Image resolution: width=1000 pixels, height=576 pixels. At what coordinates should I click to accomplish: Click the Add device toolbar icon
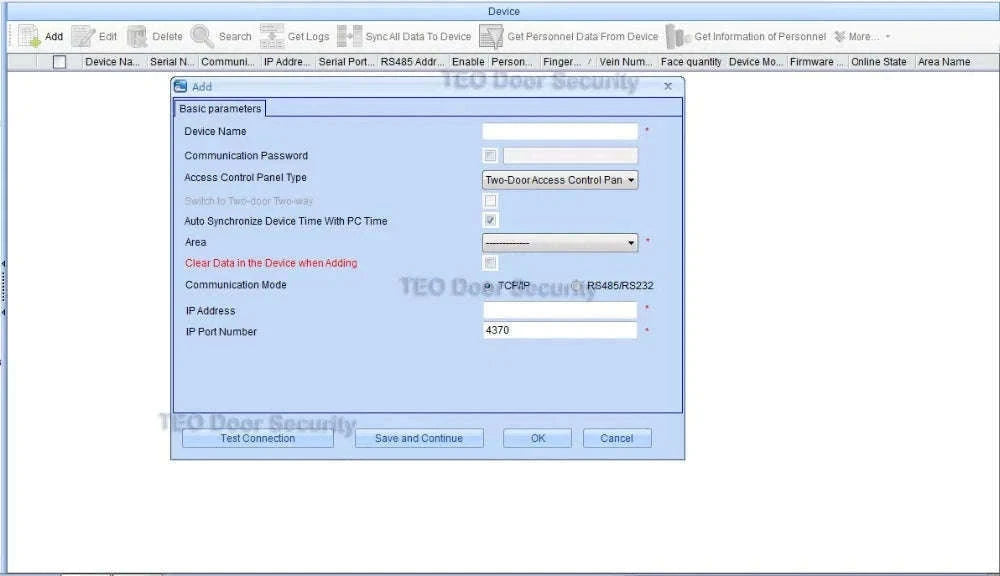[29, 36]
